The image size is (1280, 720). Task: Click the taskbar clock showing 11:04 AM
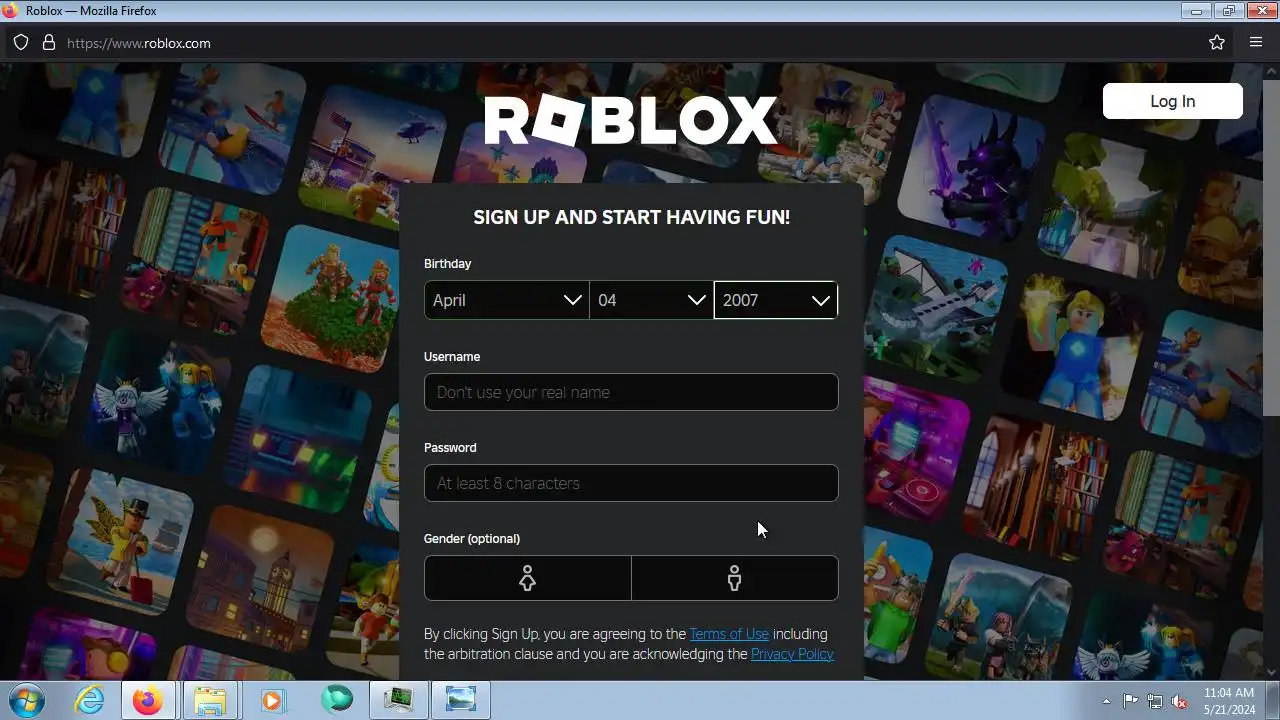tap(1229, 700)
